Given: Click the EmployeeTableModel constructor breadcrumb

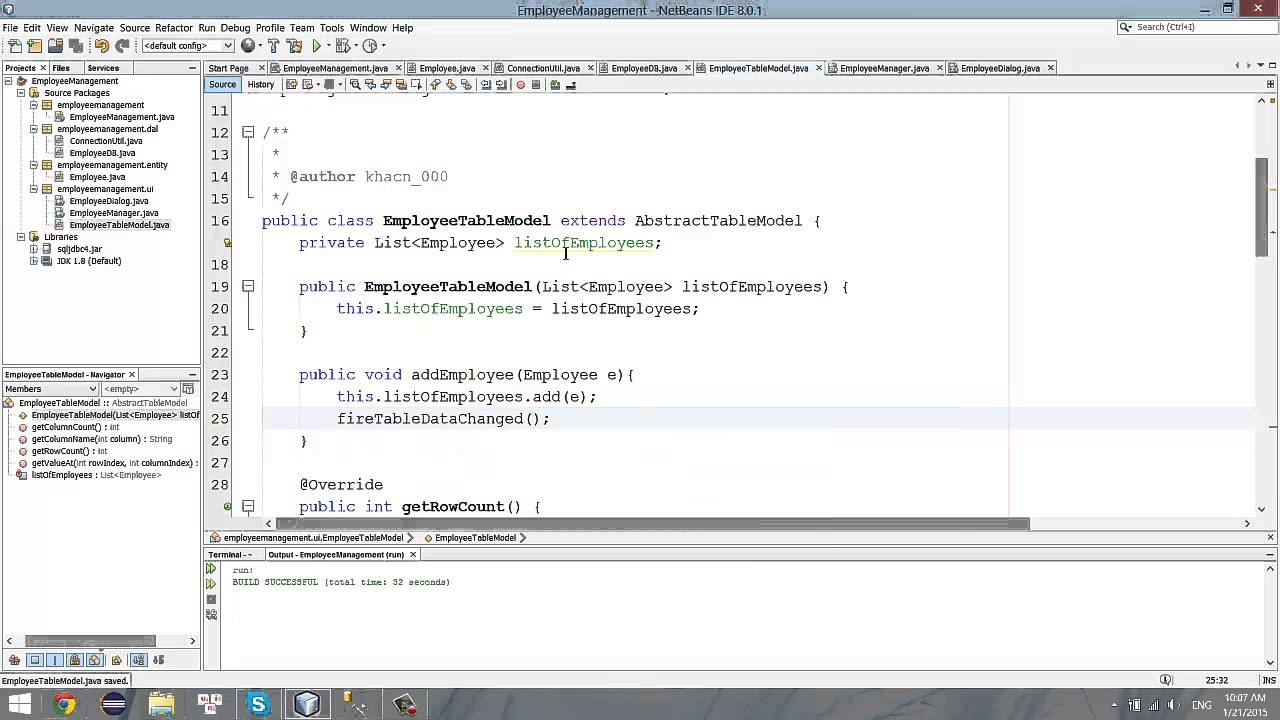Looking at the screenshot, I should 475,538.
